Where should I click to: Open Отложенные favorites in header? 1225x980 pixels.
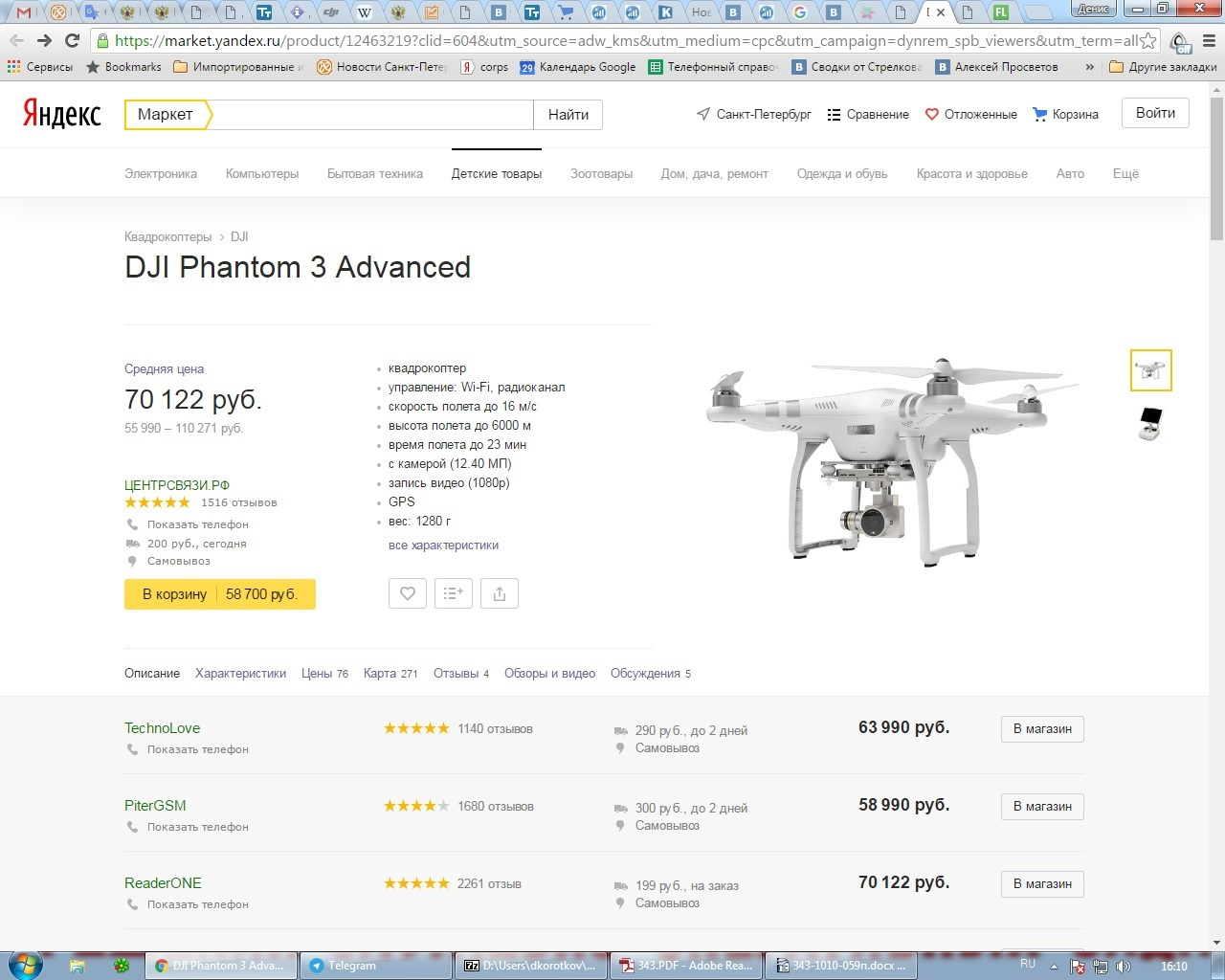pyautogui.click(x=970, y=114)
